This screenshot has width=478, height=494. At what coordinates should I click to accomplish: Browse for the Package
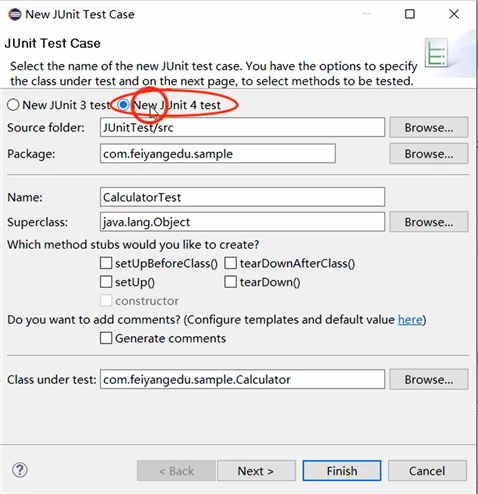pos(429,154)
